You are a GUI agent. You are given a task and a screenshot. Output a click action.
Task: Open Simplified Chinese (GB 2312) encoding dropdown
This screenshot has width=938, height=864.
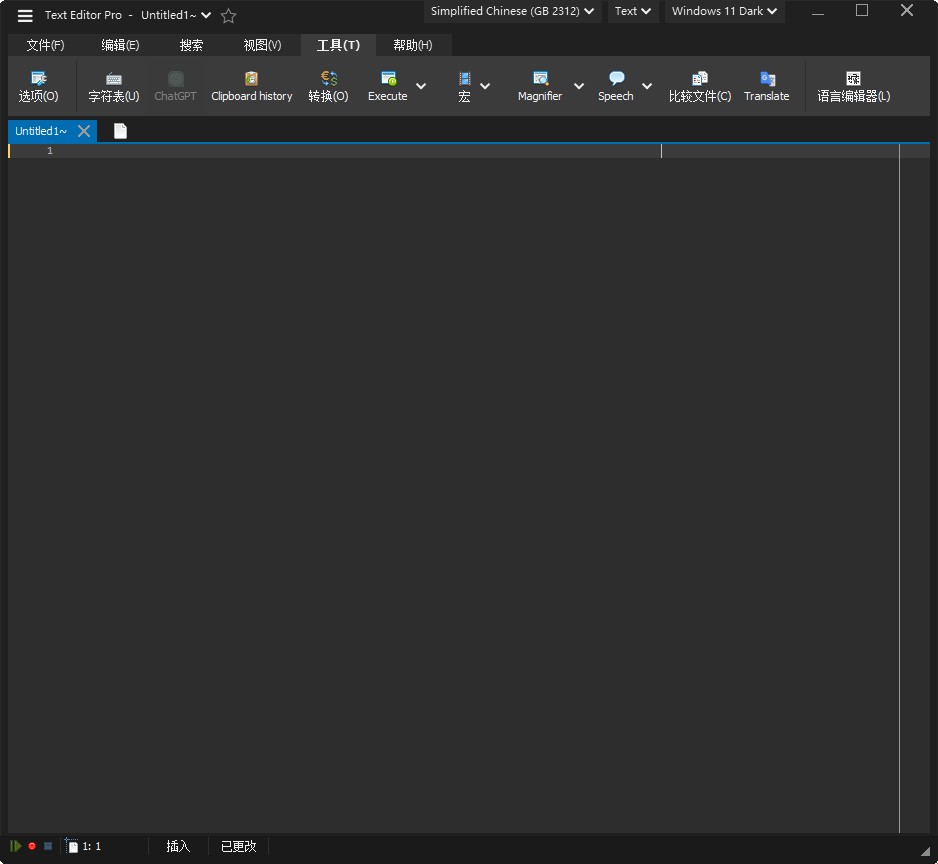513,11
